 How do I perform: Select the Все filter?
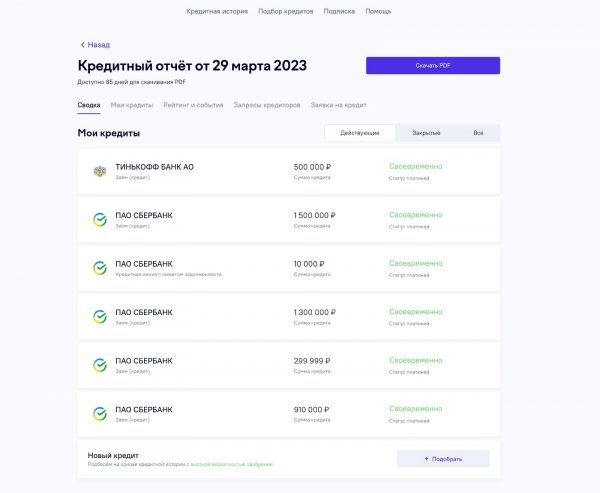point(478,133)
